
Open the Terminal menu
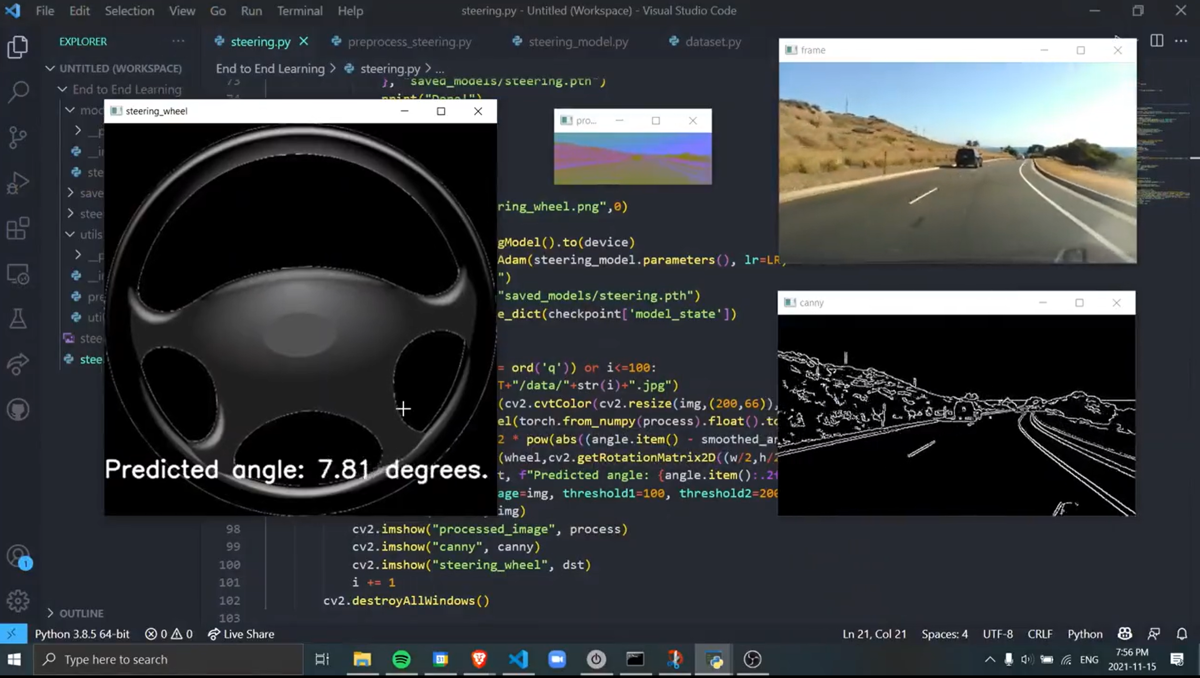tap(301, 11)
